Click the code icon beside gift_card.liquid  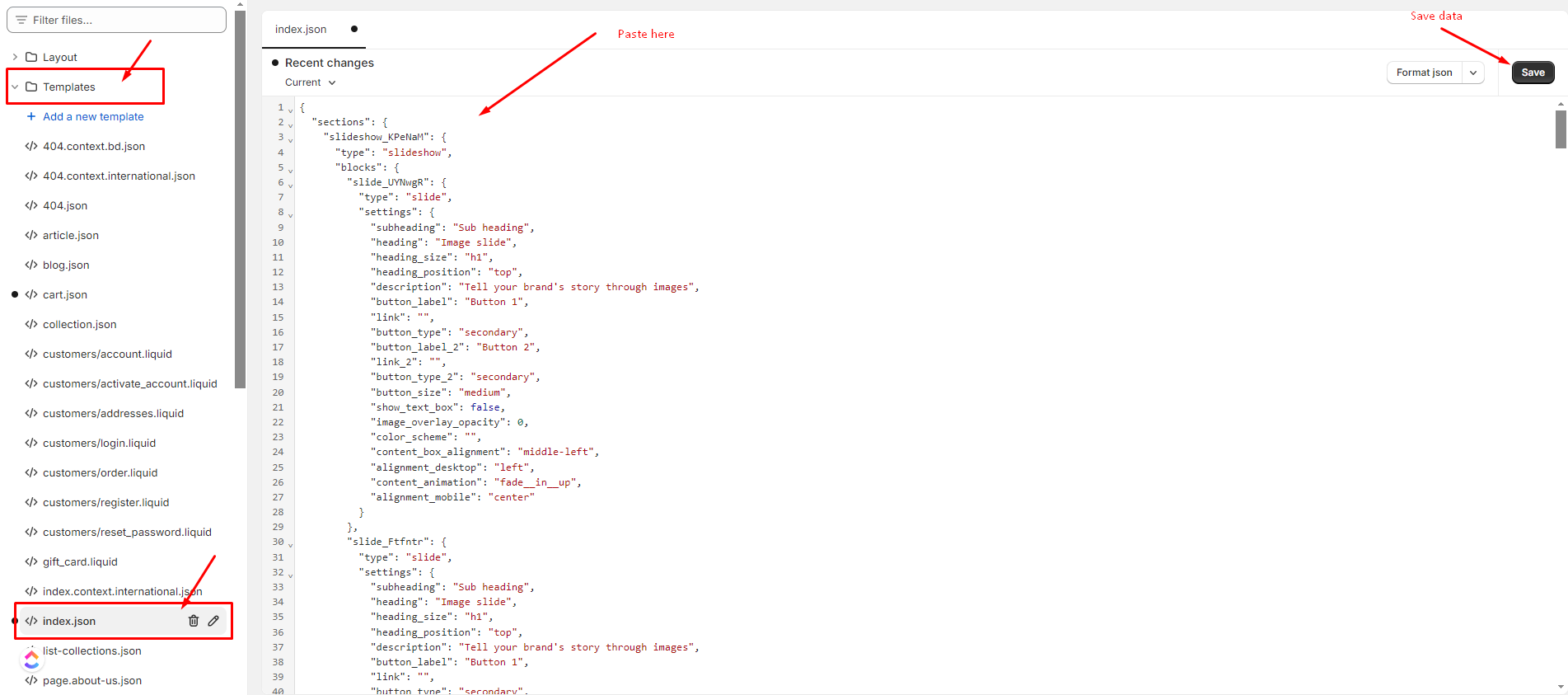tap(31, 561)
